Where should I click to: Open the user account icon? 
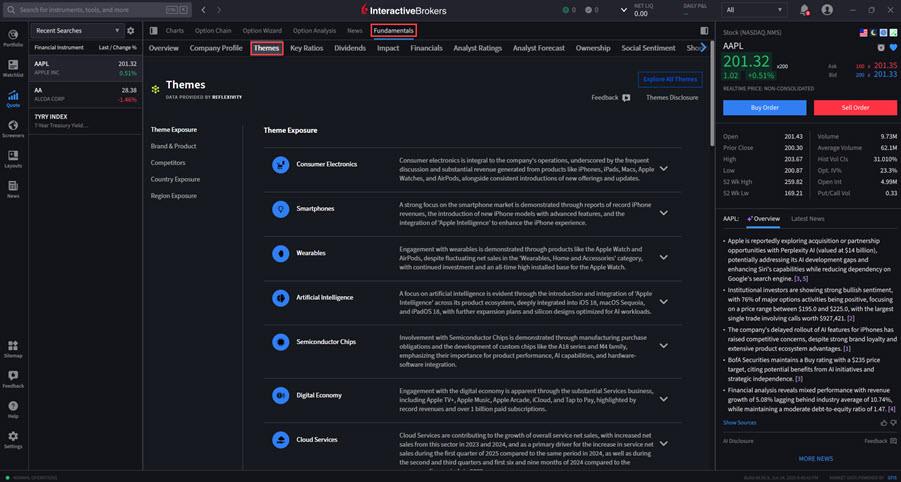click(827, 10)
